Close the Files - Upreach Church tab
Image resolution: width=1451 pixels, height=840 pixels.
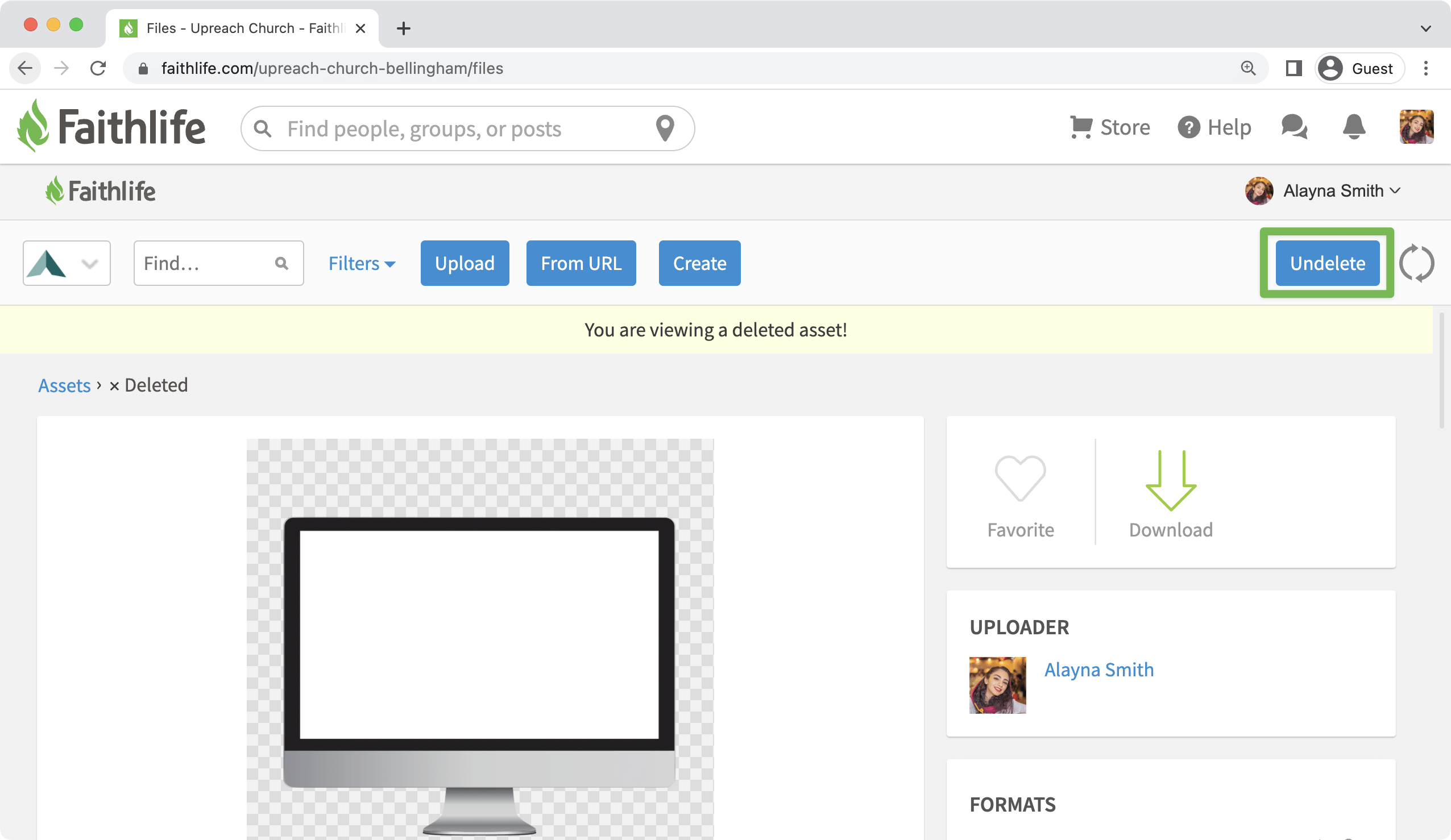click(x=360, y=28)
